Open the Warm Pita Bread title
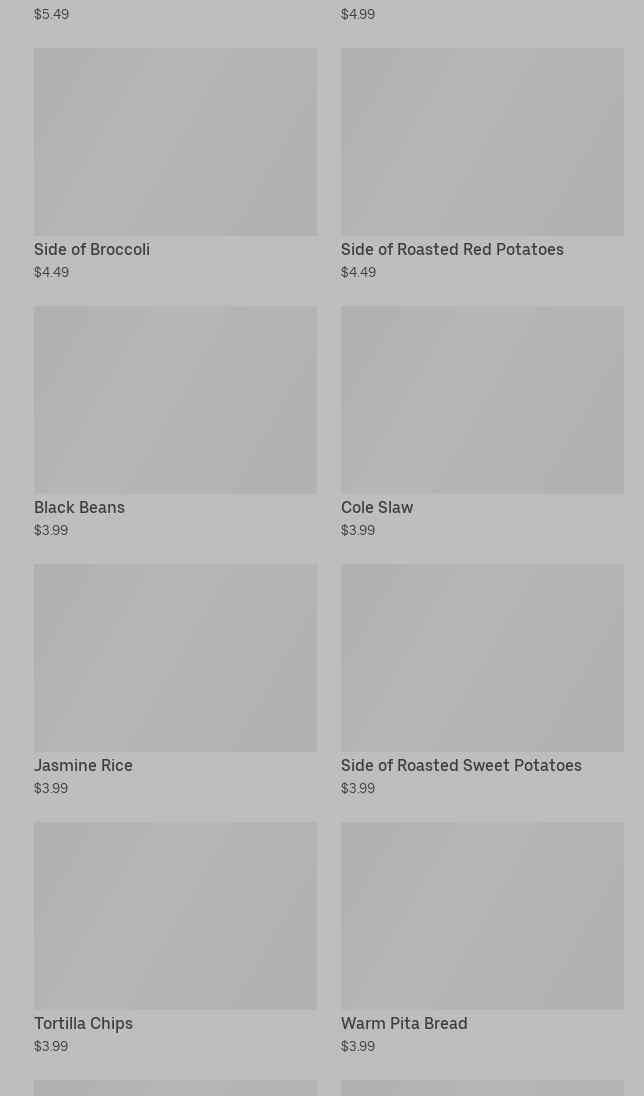Image resolution: width=644 pixels, height=1096 pixels. 404,1024
